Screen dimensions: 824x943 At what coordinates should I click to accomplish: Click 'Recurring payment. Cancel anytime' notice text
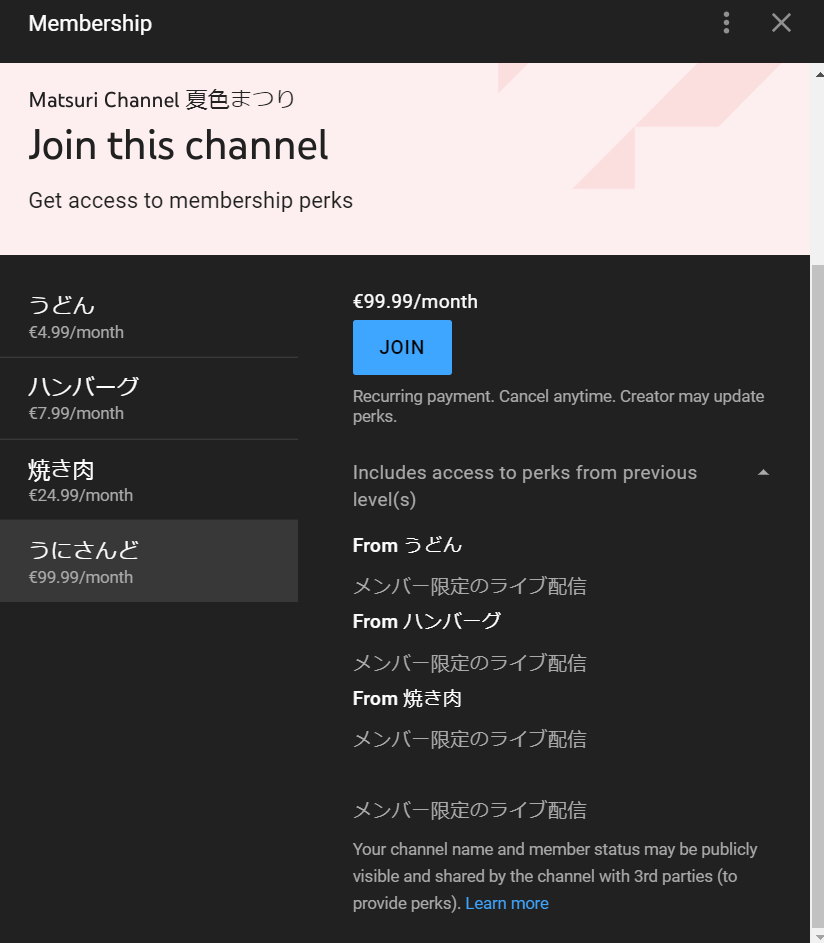pyautogui.click(x=558, y=406)
